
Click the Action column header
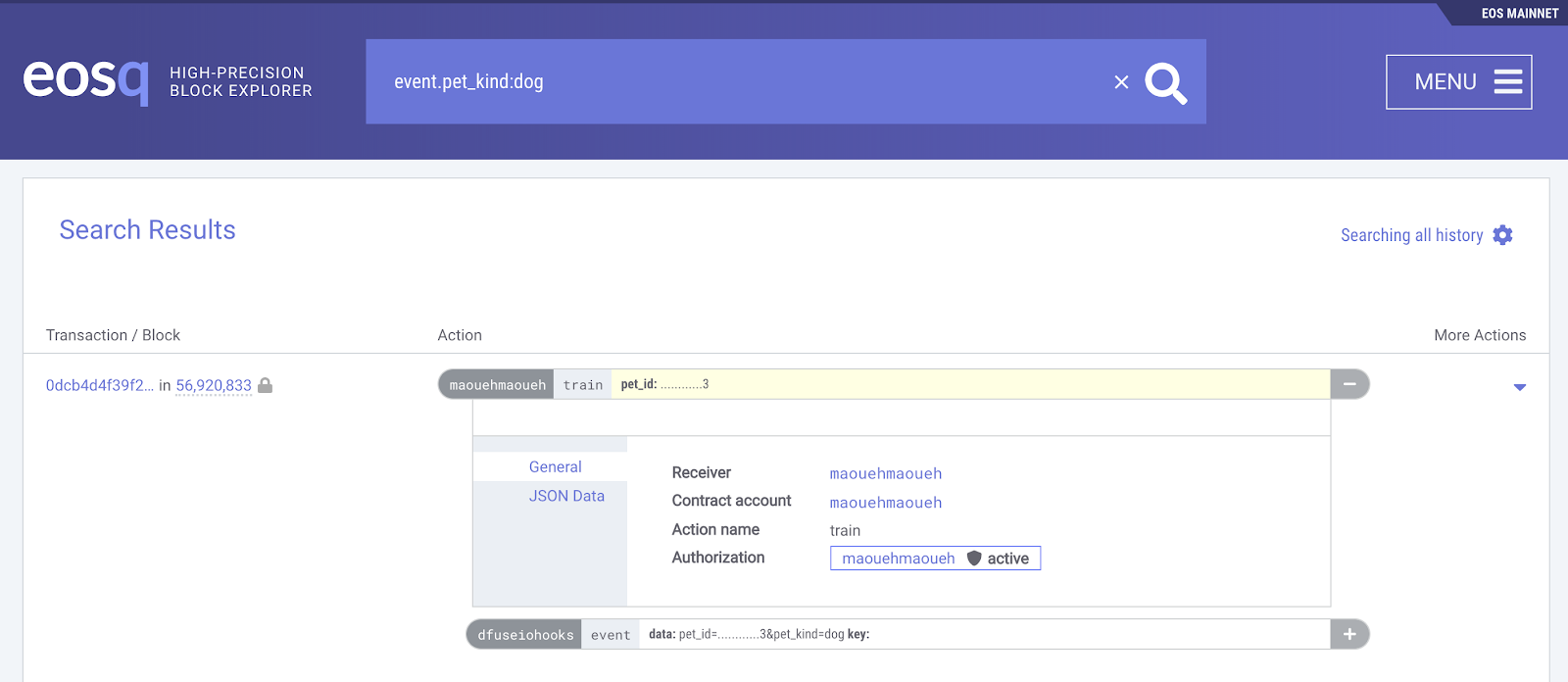pos(460,335)
